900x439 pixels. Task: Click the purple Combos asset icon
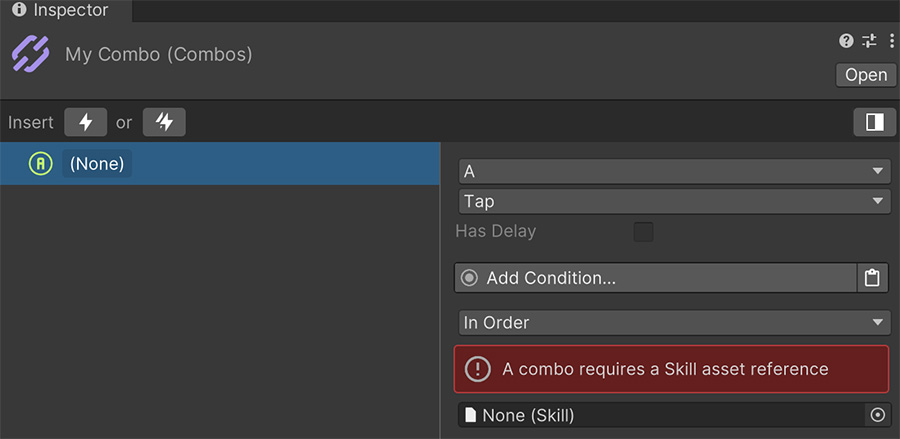(30, 54)
